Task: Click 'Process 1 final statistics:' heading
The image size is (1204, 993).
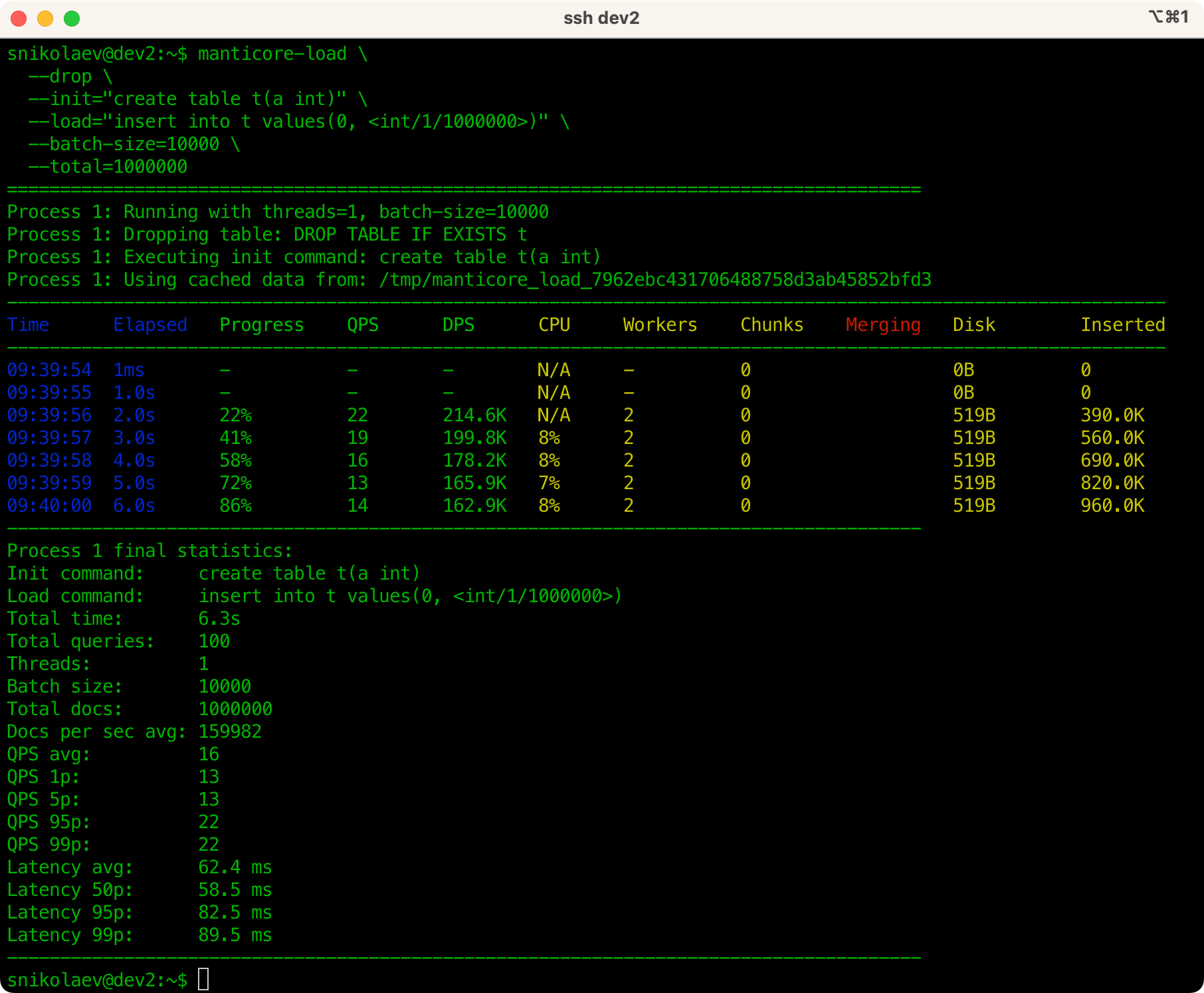Action: (150, 551)
